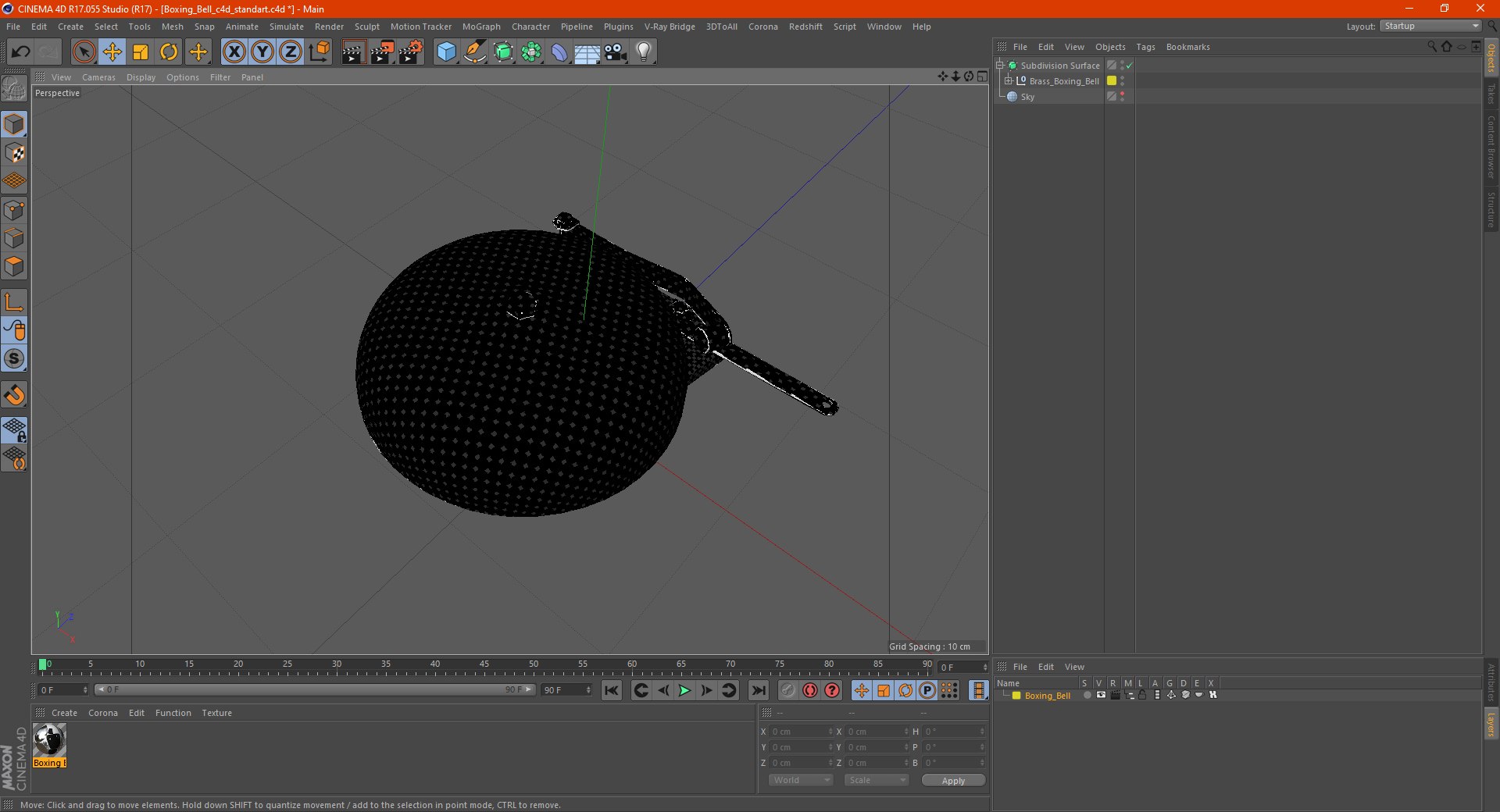Toggle Z axis lock
The height and width of the screenshot is (812, 1500).
click(x=291, y=52)
